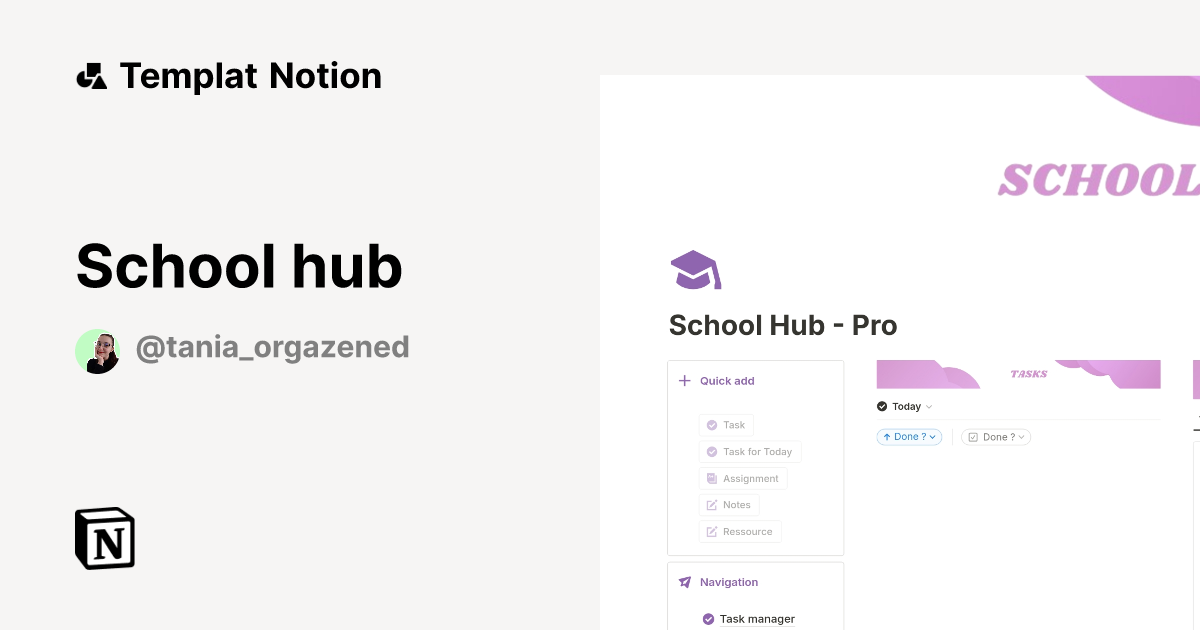The image size is (1200, 630).
Task: Open the blue Done sort dropdown
Action: coord(933,437)
